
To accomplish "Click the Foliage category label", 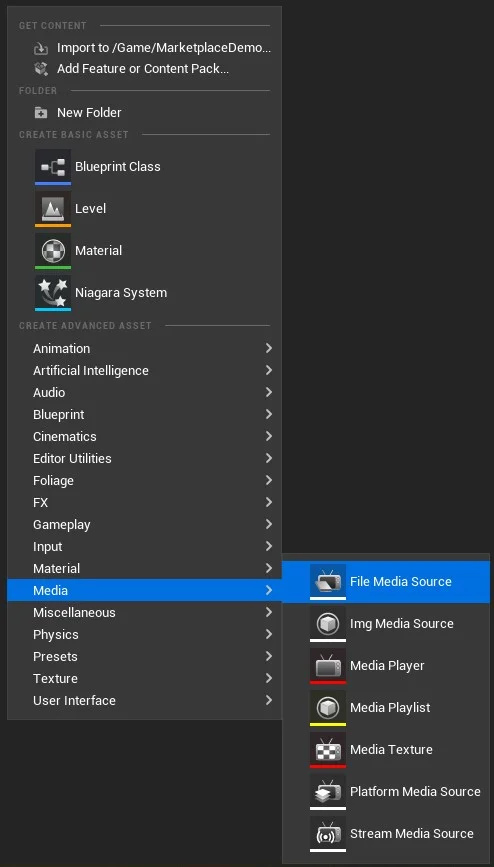I will (53, 481).
